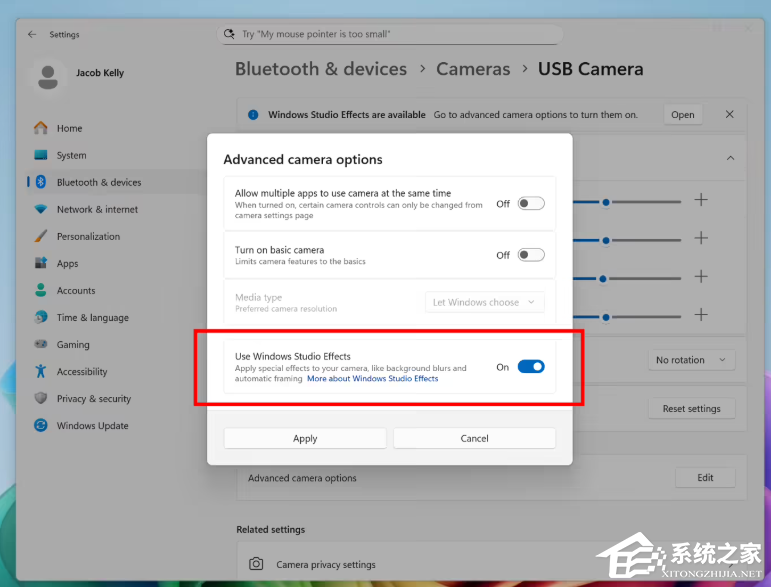
Task: Click the Settings search box
Action: pyautogui.click(x=390, y=34)
